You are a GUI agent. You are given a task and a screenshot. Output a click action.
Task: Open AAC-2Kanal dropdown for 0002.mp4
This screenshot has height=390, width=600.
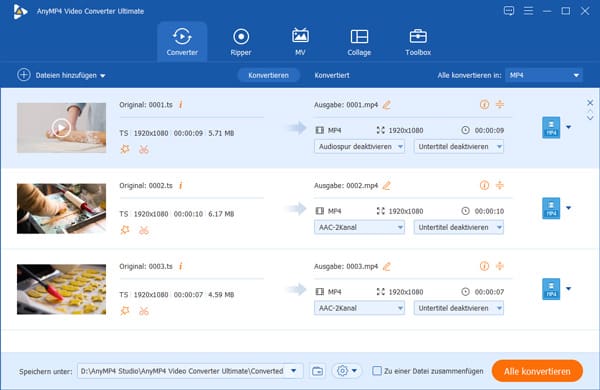point(359,227)
